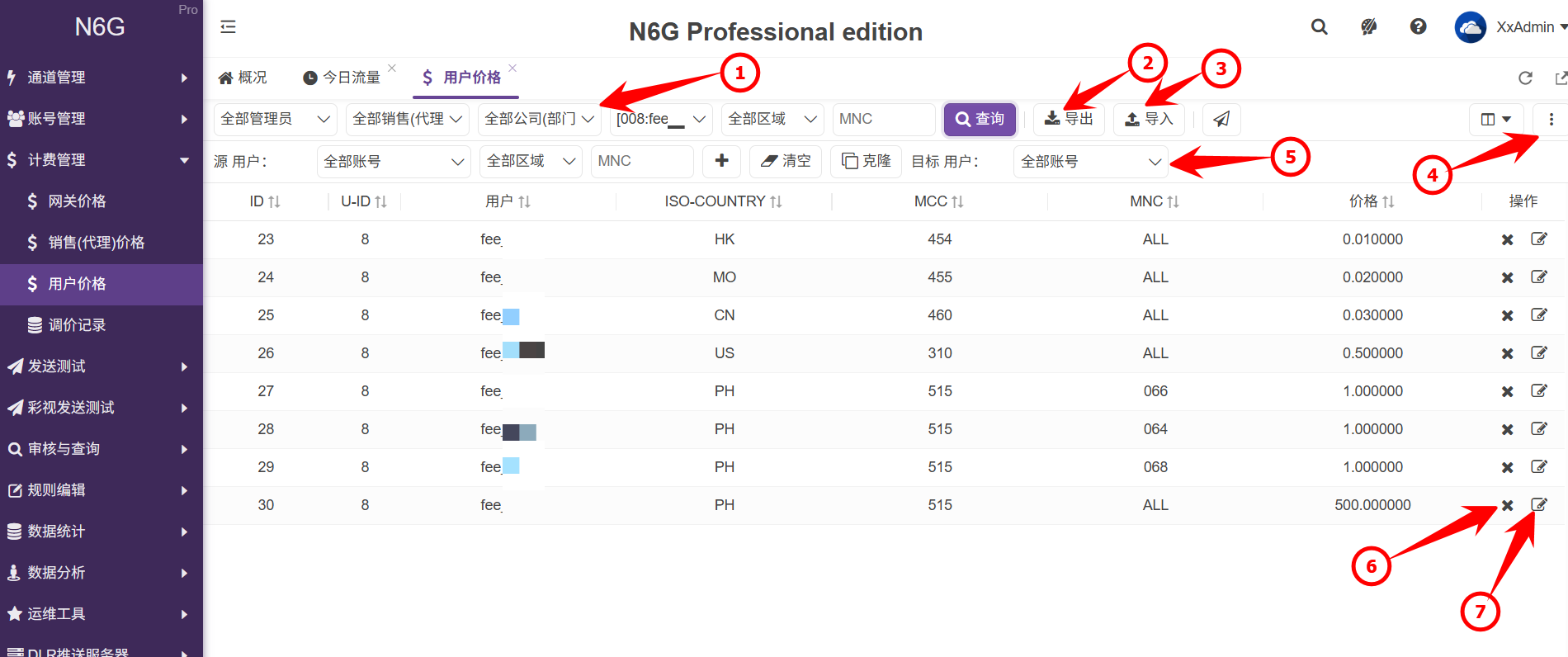
Task: Click the 克隆 clone button
Action: pos(866,161)
